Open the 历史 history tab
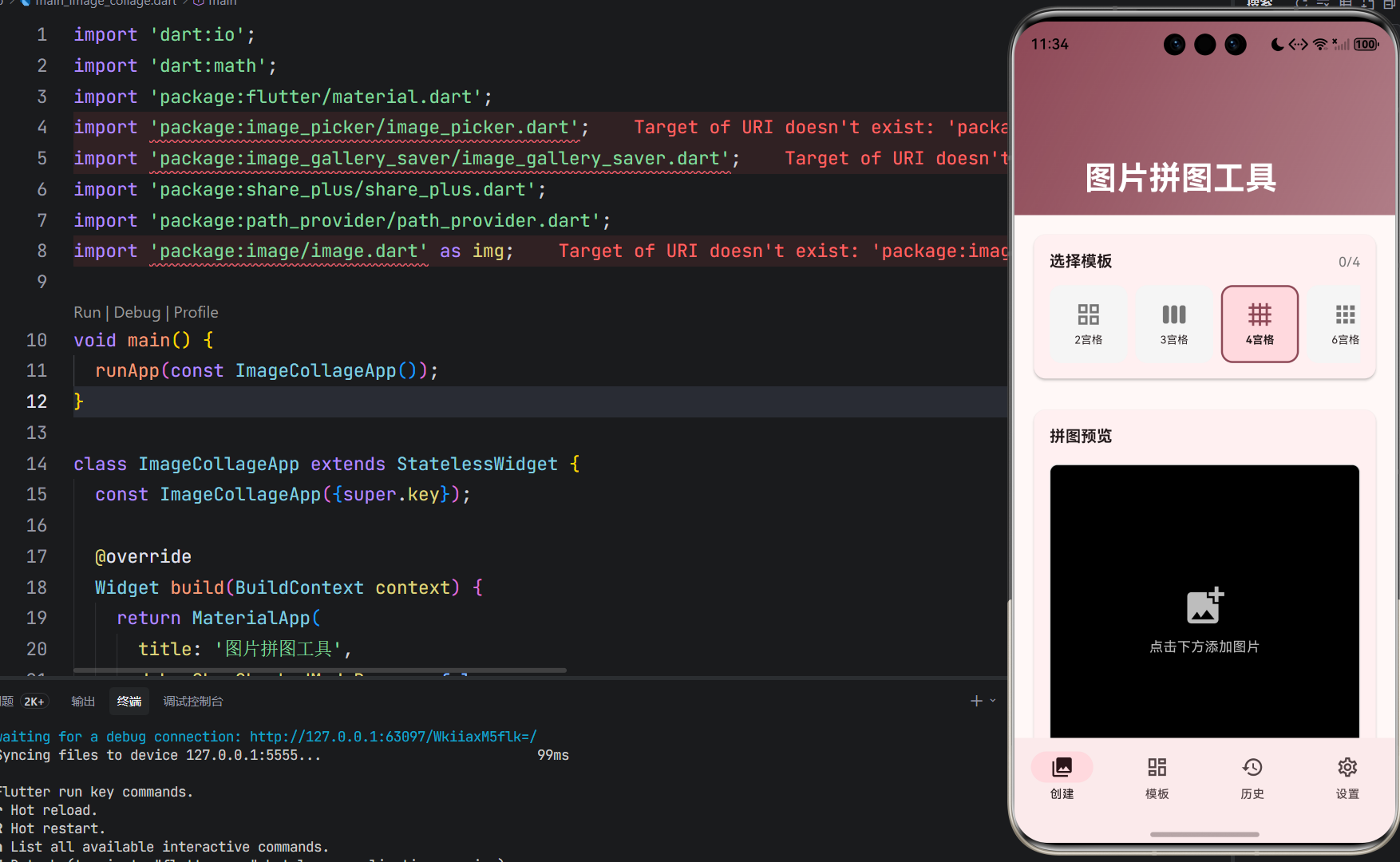1400x862 pixels. pyautogui.click(x=1252, y=777)
